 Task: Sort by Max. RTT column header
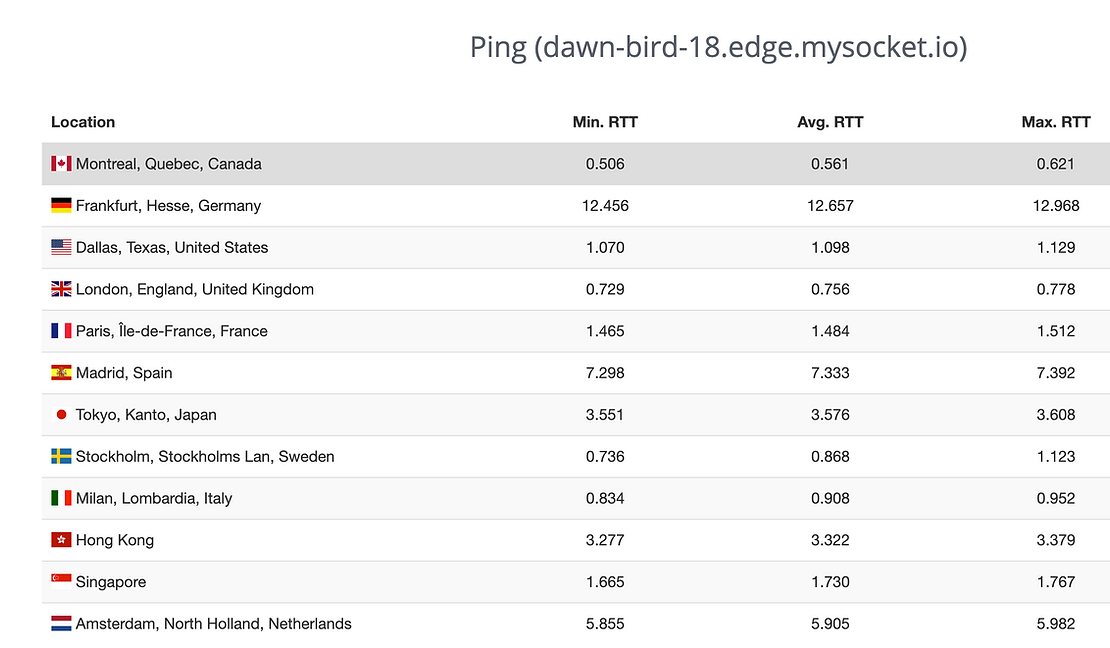coord(1056,122)
